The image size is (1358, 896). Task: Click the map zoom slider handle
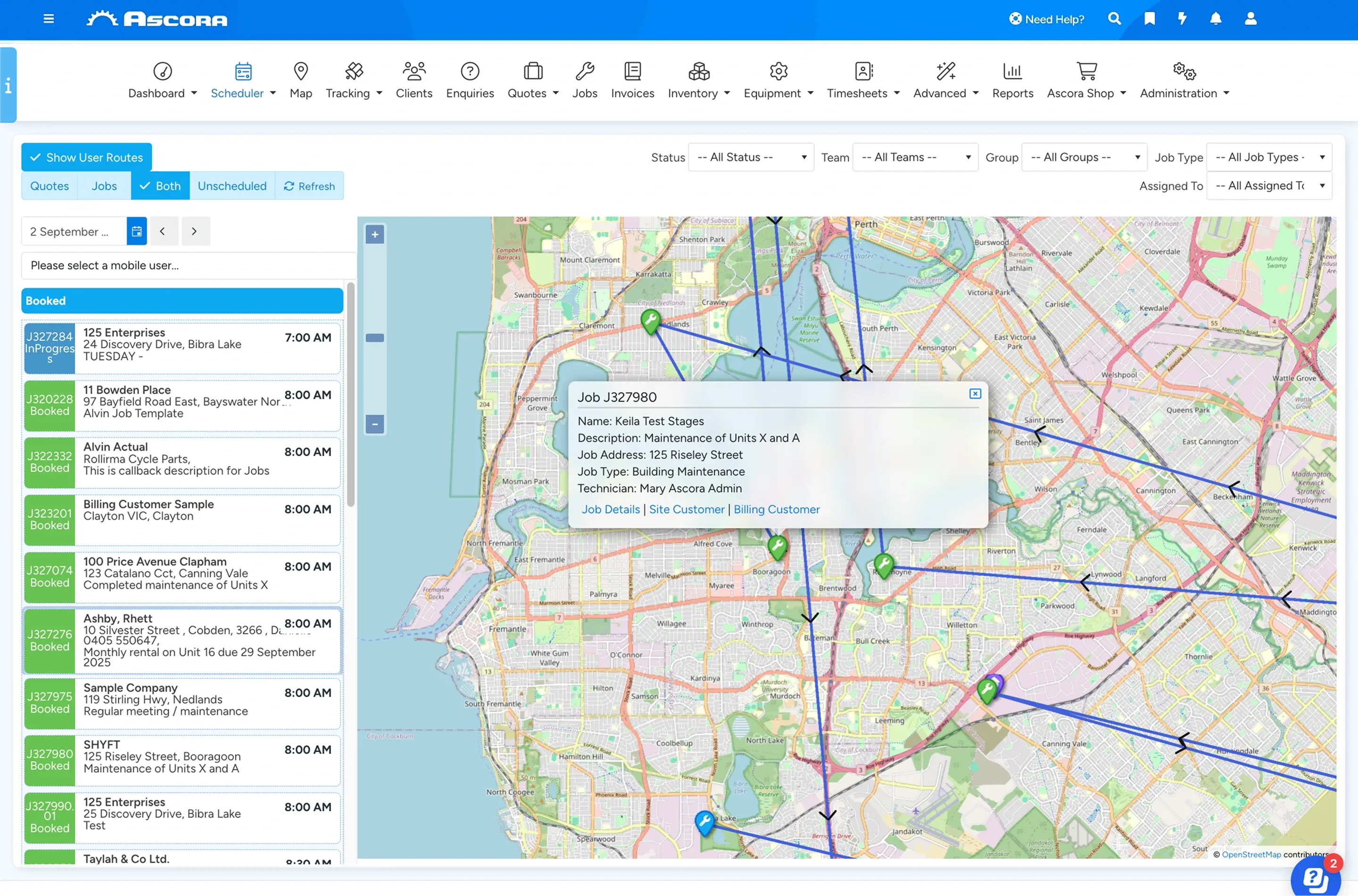coord(375,338)
